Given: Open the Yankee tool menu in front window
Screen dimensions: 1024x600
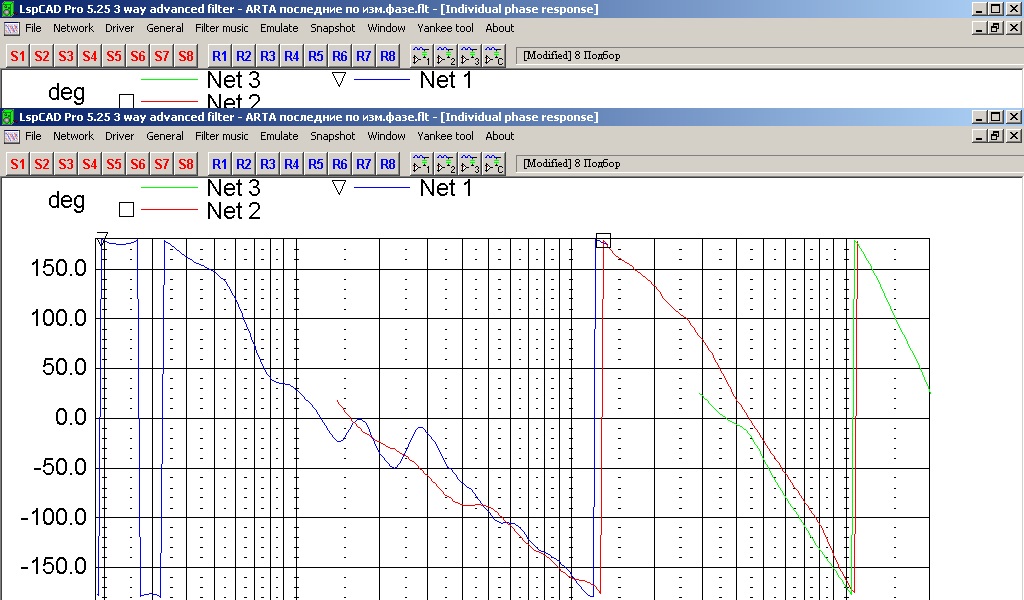Looking at the screenshot, I should [x=445, y=136].
